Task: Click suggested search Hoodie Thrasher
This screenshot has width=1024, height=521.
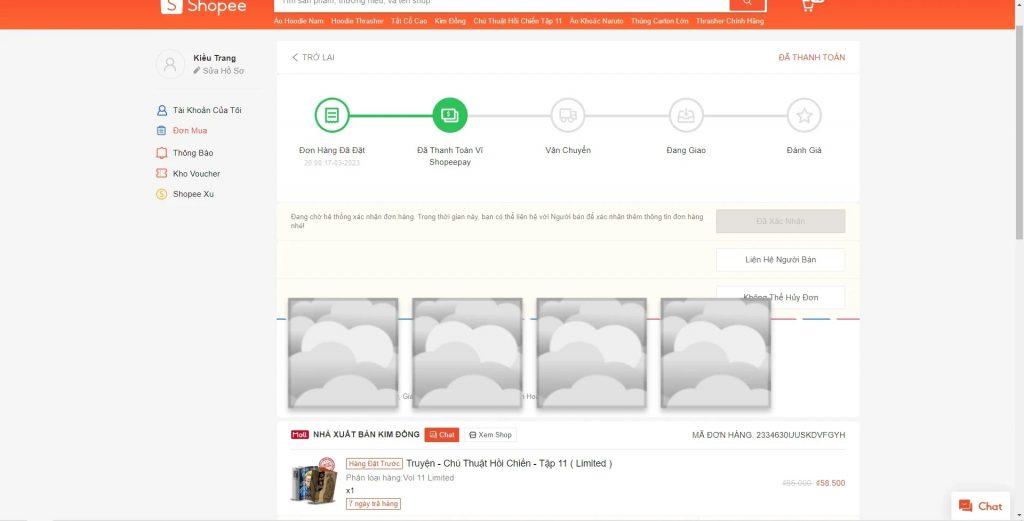Action: click(x=357, y=22)
